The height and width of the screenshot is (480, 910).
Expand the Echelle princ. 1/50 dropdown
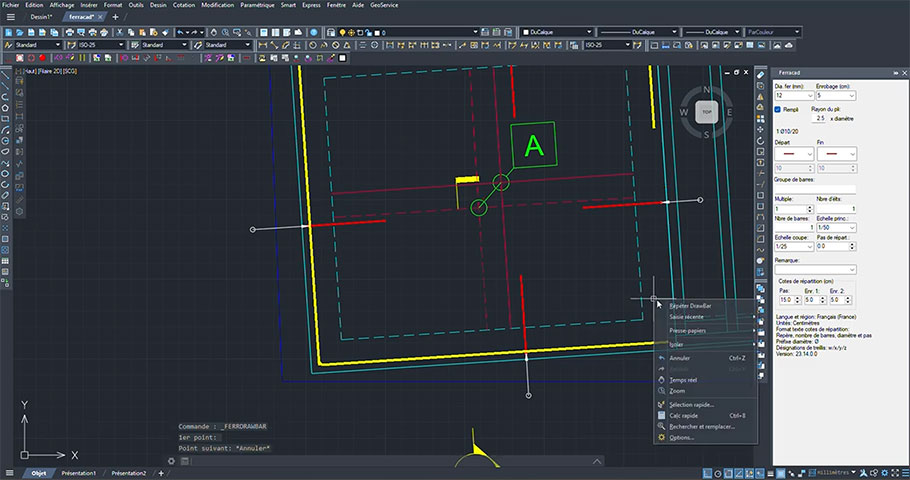[x=836, y=228]
